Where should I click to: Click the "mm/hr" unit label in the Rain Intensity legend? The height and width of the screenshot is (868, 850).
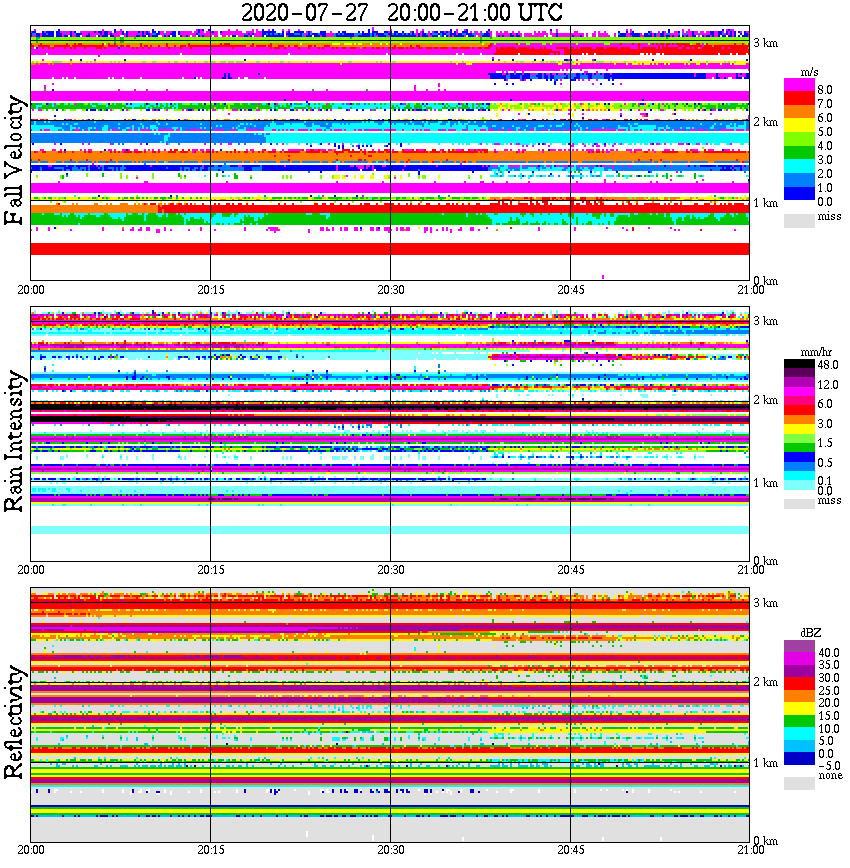[x=816, y=352]
